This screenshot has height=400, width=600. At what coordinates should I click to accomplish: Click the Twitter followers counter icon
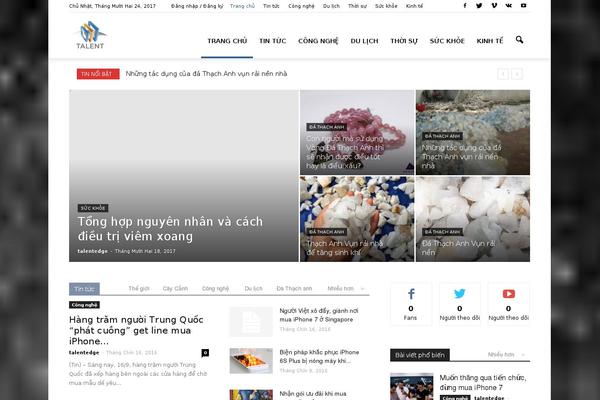[460, 294]
